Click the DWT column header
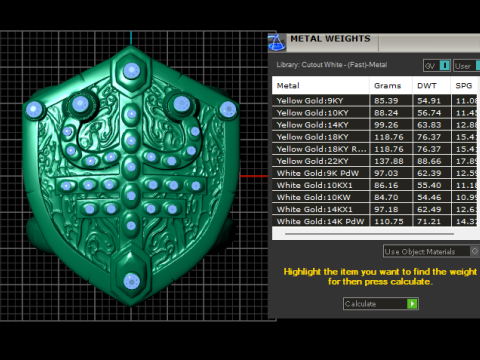Viewport: 480px width, 360px height. (432, 86)
